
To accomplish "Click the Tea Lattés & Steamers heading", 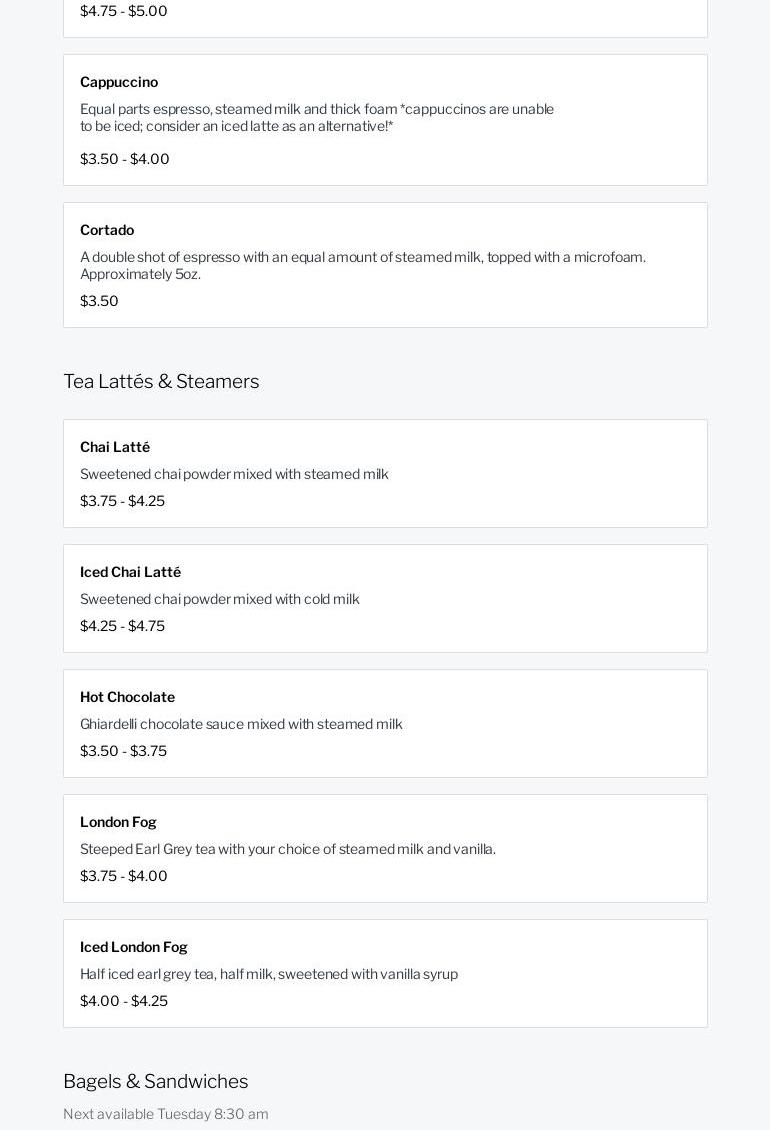I will [161, 381].
